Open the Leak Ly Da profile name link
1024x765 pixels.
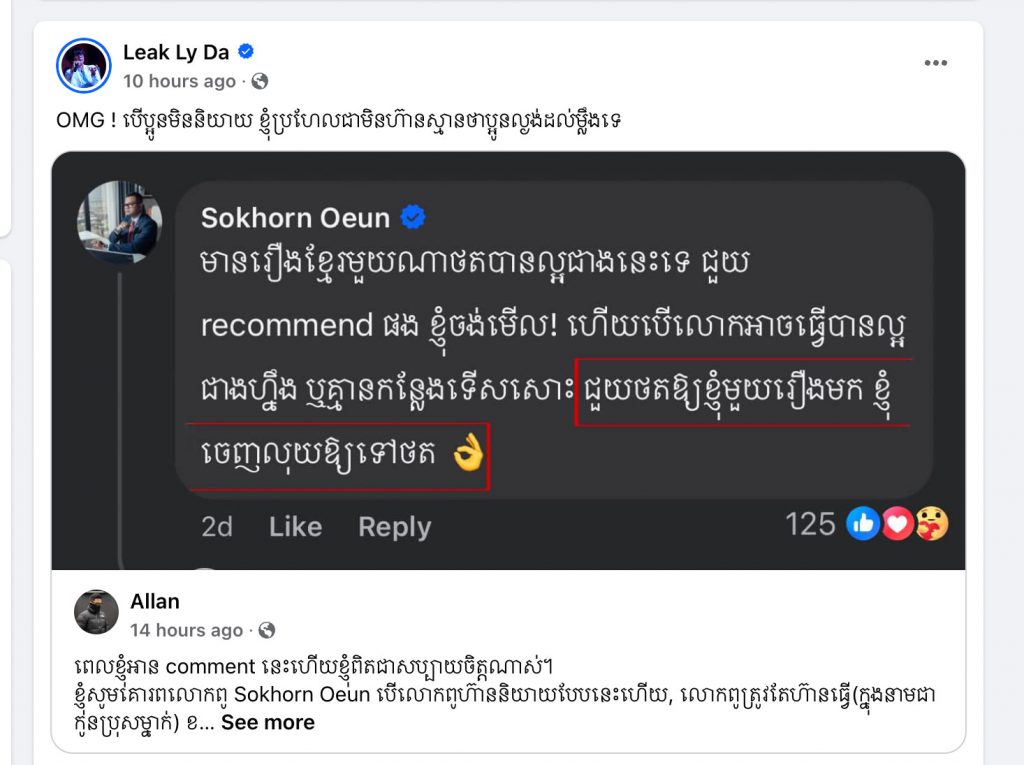176,52
